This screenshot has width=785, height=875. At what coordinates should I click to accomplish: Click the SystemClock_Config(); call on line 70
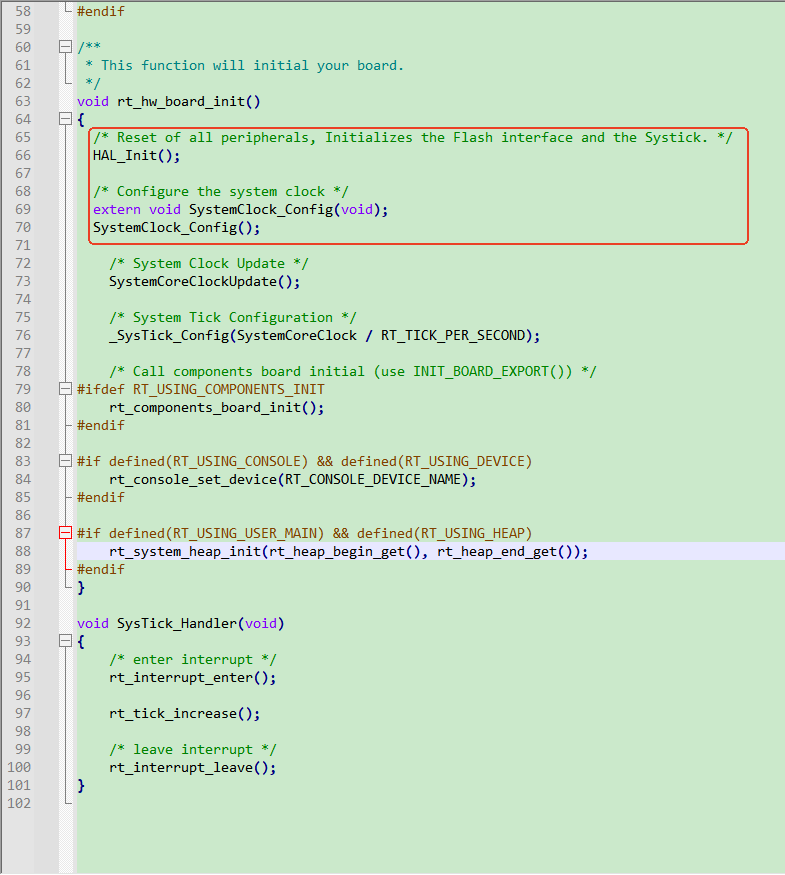tap(176, 227)
